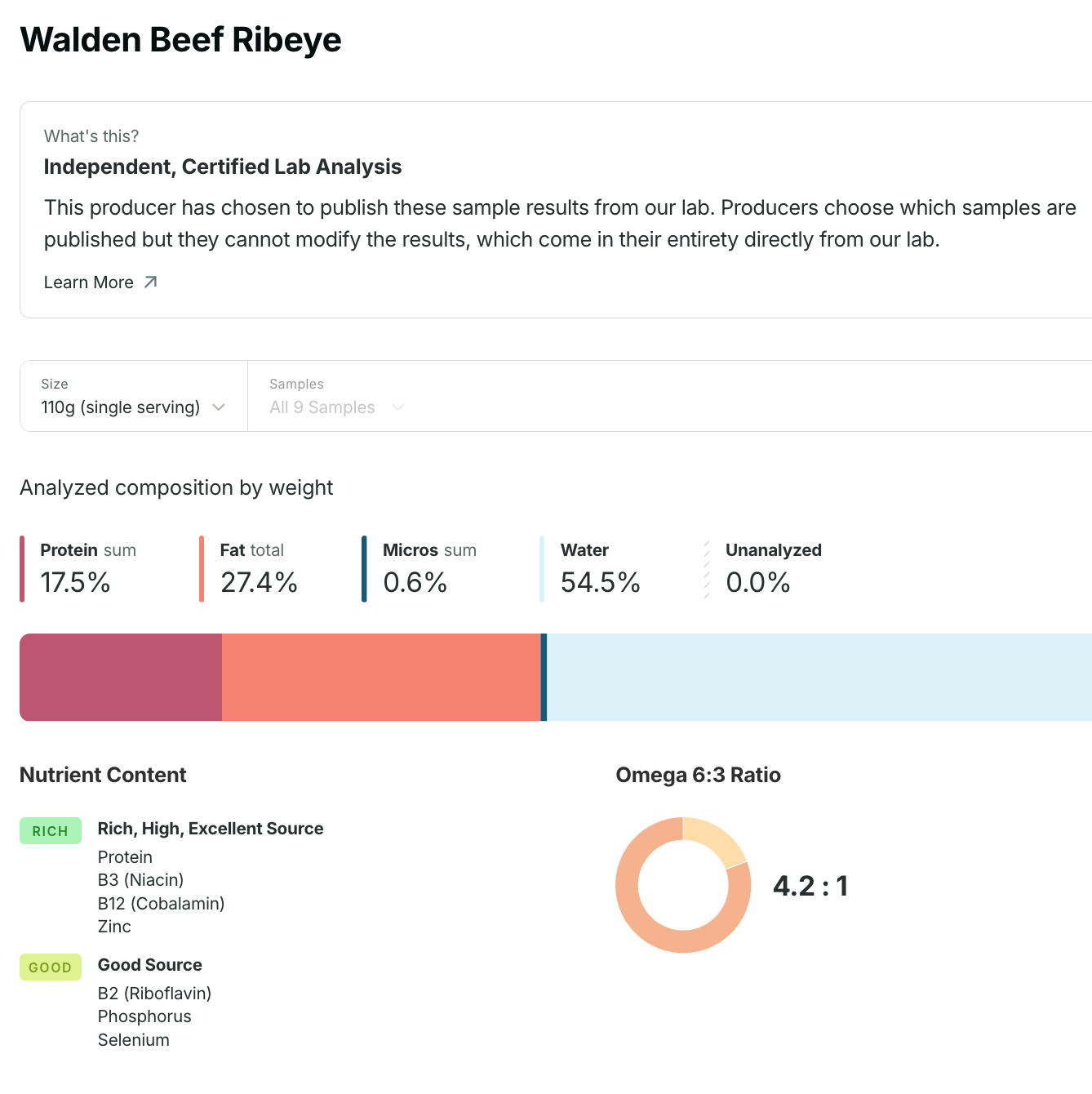The width and height of the screenshot is (1092, 1094).
Task: Select the thin dark Micros bar segment
Action: [544, 678]
